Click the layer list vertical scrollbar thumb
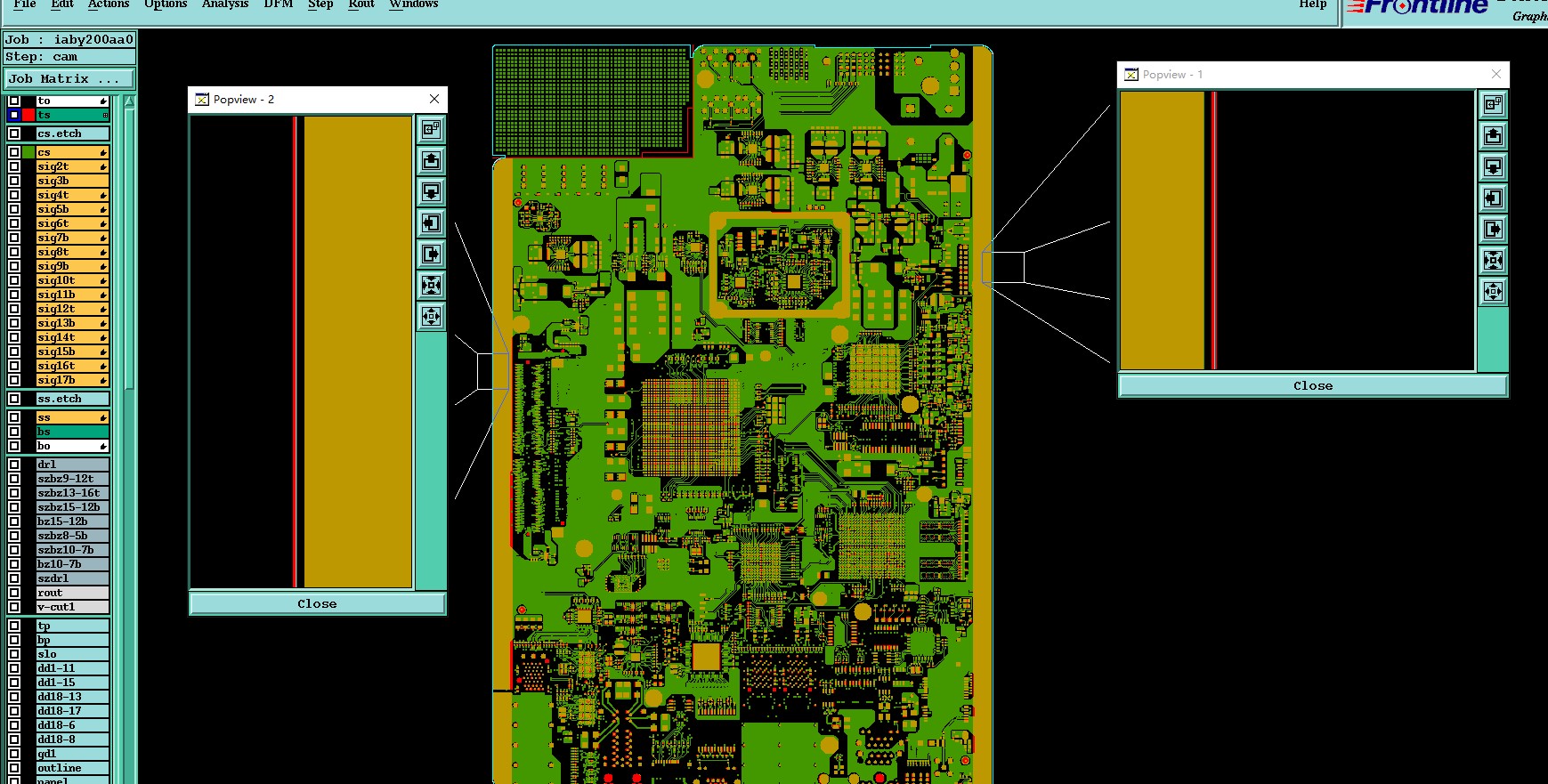The width and height of the screenshot is (1548, 784). [x=130, y=249]
